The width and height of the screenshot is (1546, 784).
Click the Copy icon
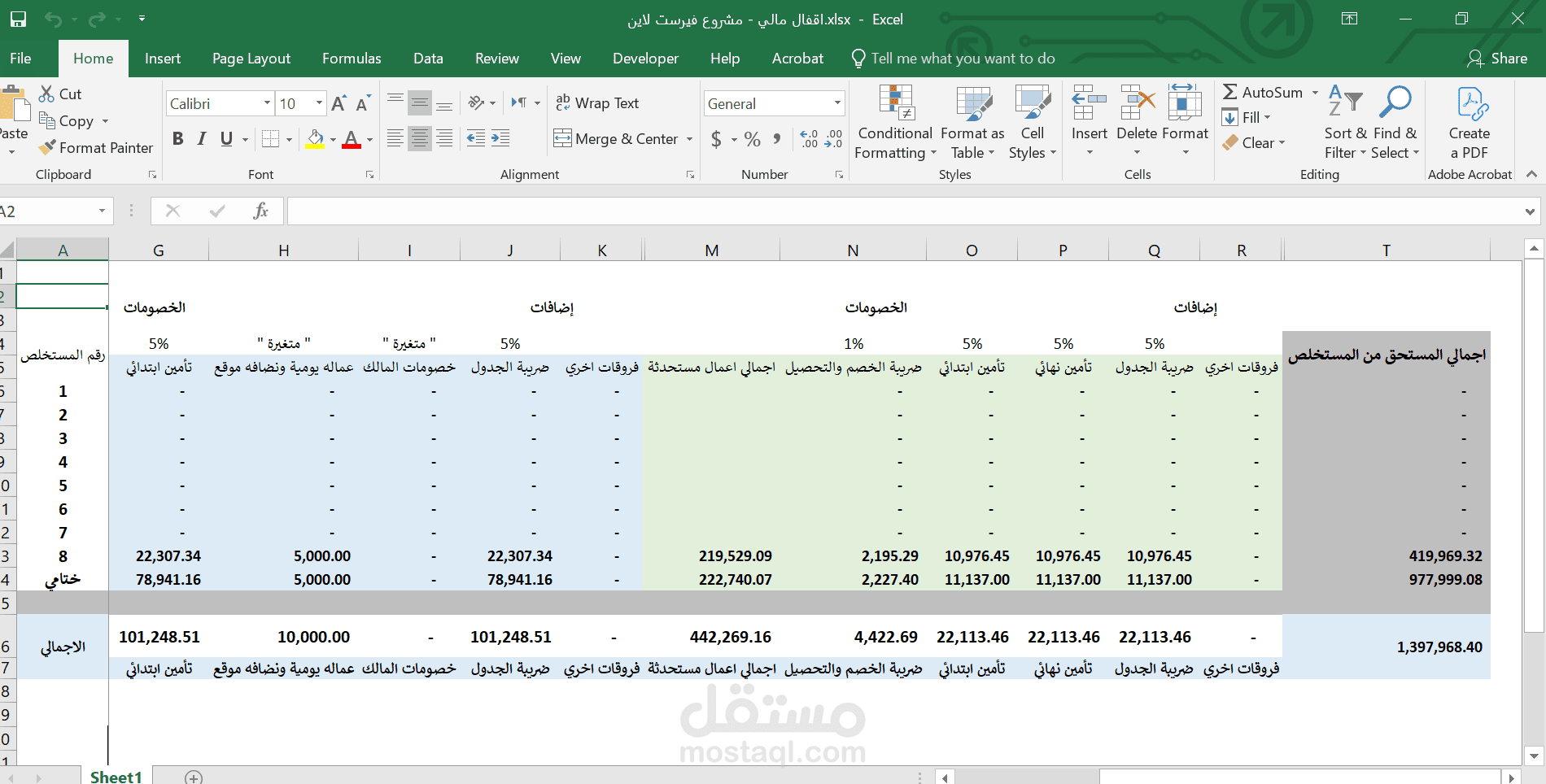pos(46,120)
